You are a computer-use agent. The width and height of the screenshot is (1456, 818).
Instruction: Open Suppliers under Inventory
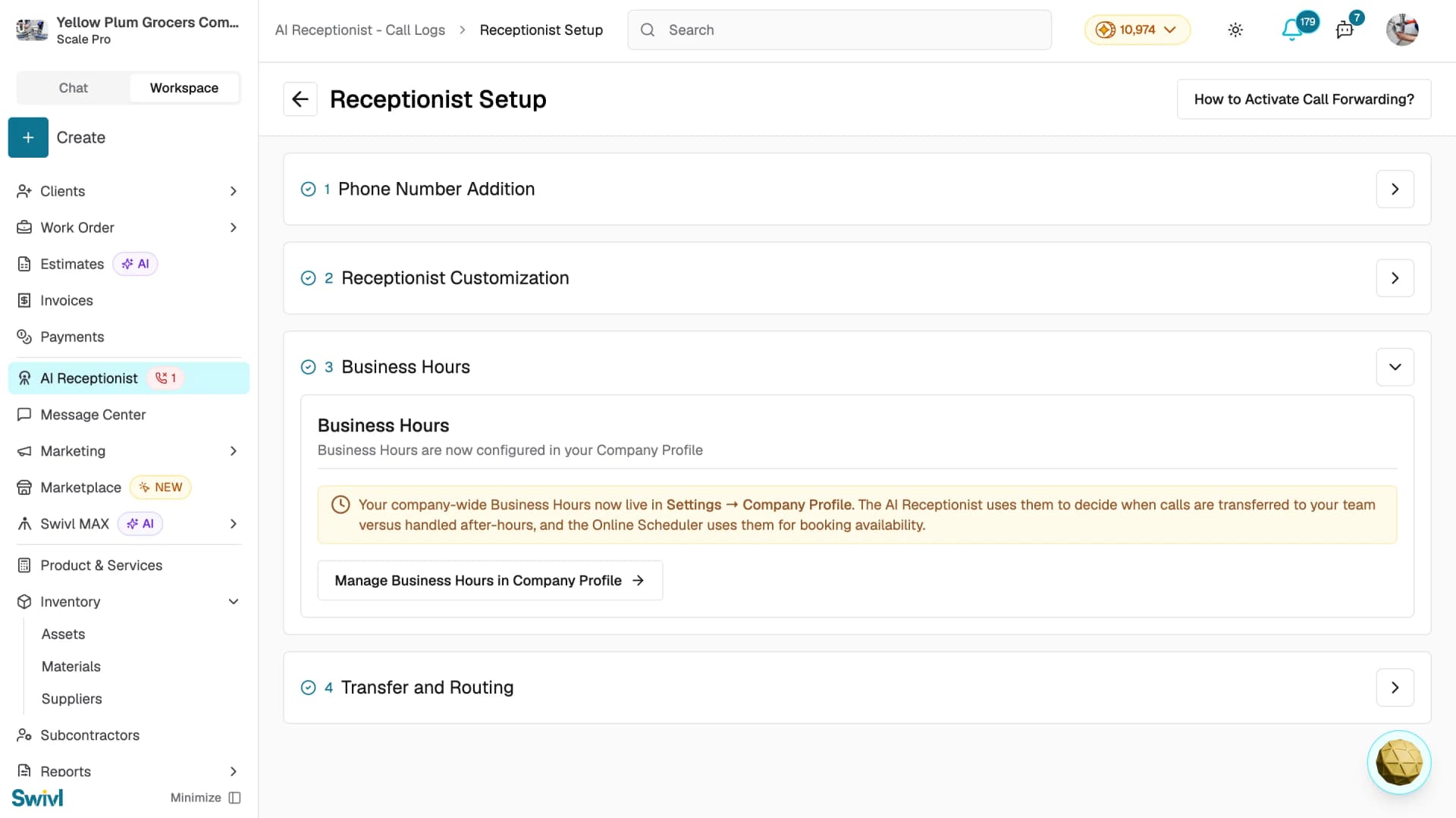(x=72, y=699)
